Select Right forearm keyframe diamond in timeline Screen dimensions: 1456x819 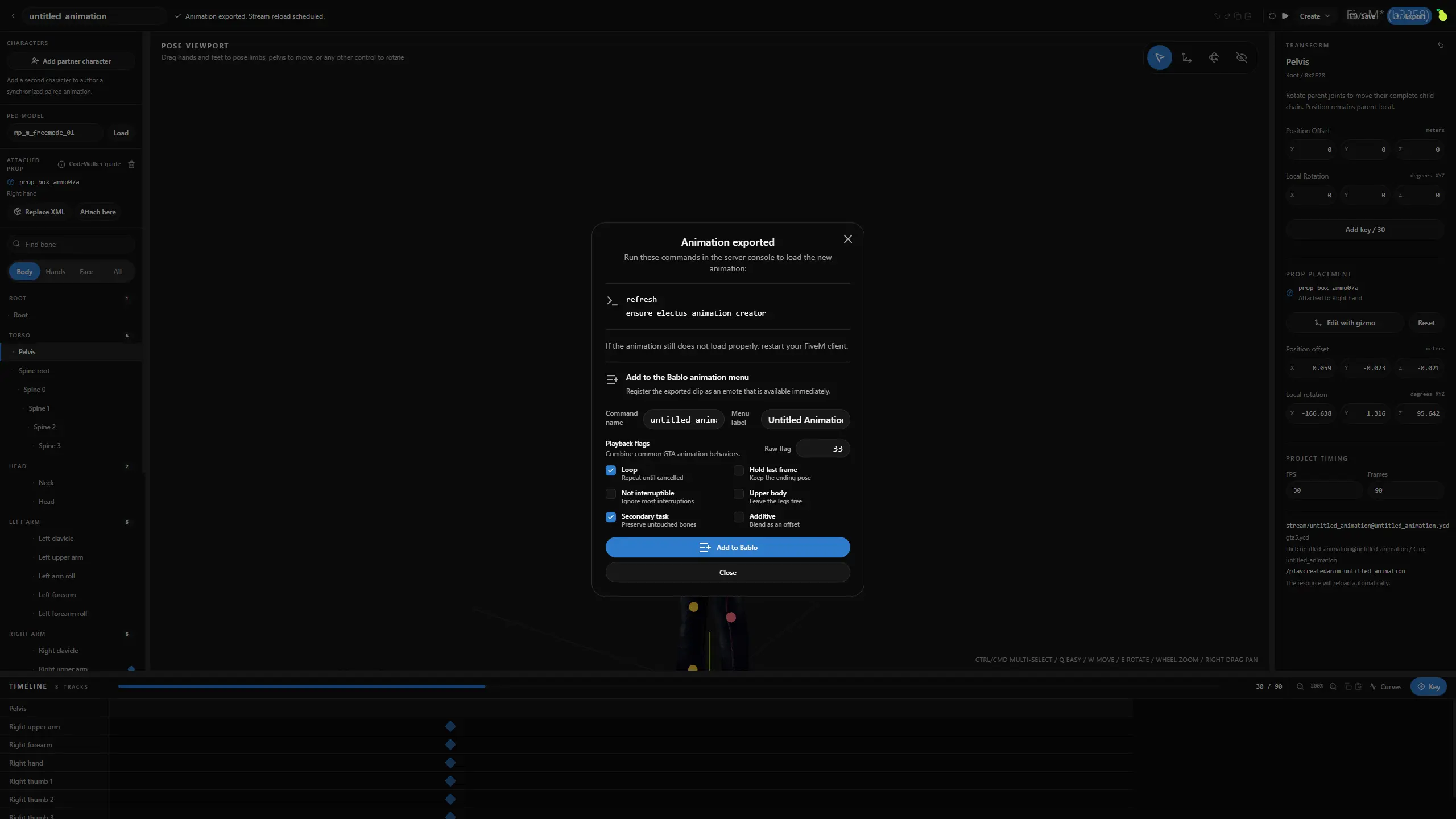point(450,744)
